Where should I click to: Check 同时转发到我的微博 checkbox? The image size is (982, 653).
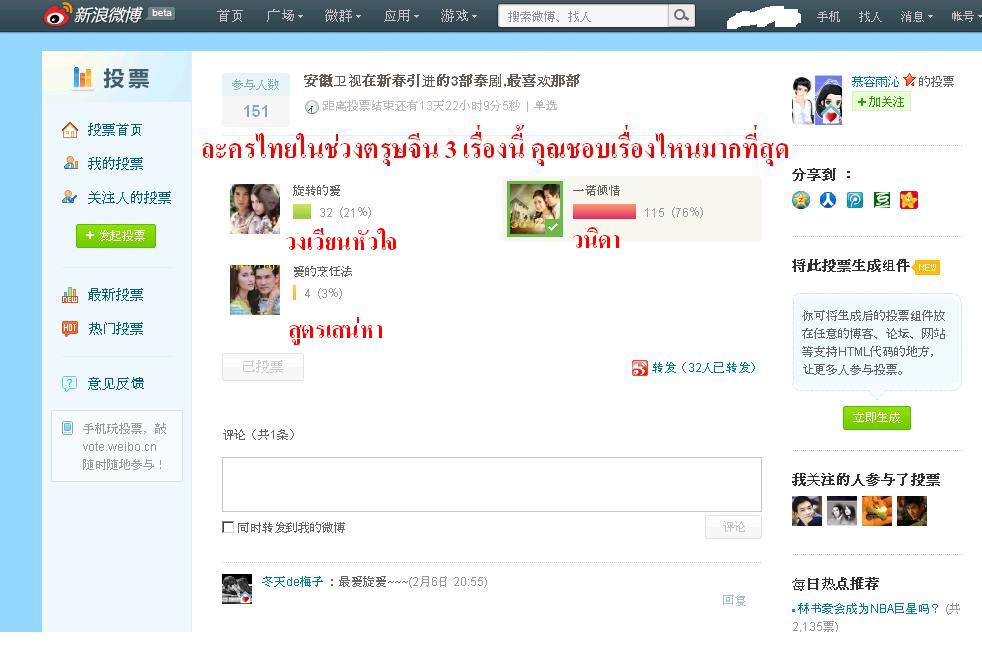228,527
